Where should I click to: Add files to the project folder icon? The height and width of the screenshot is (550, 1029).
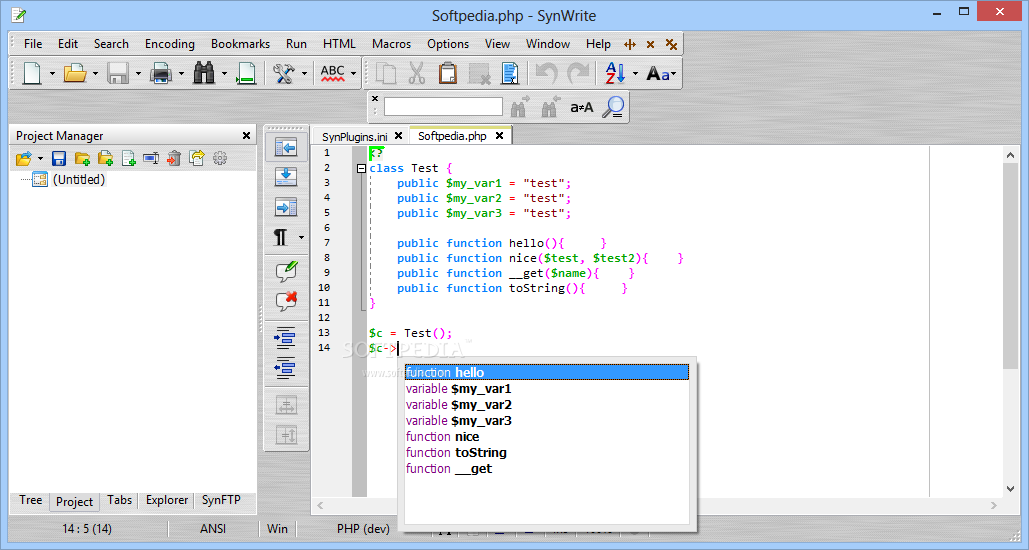click(105, 158)
